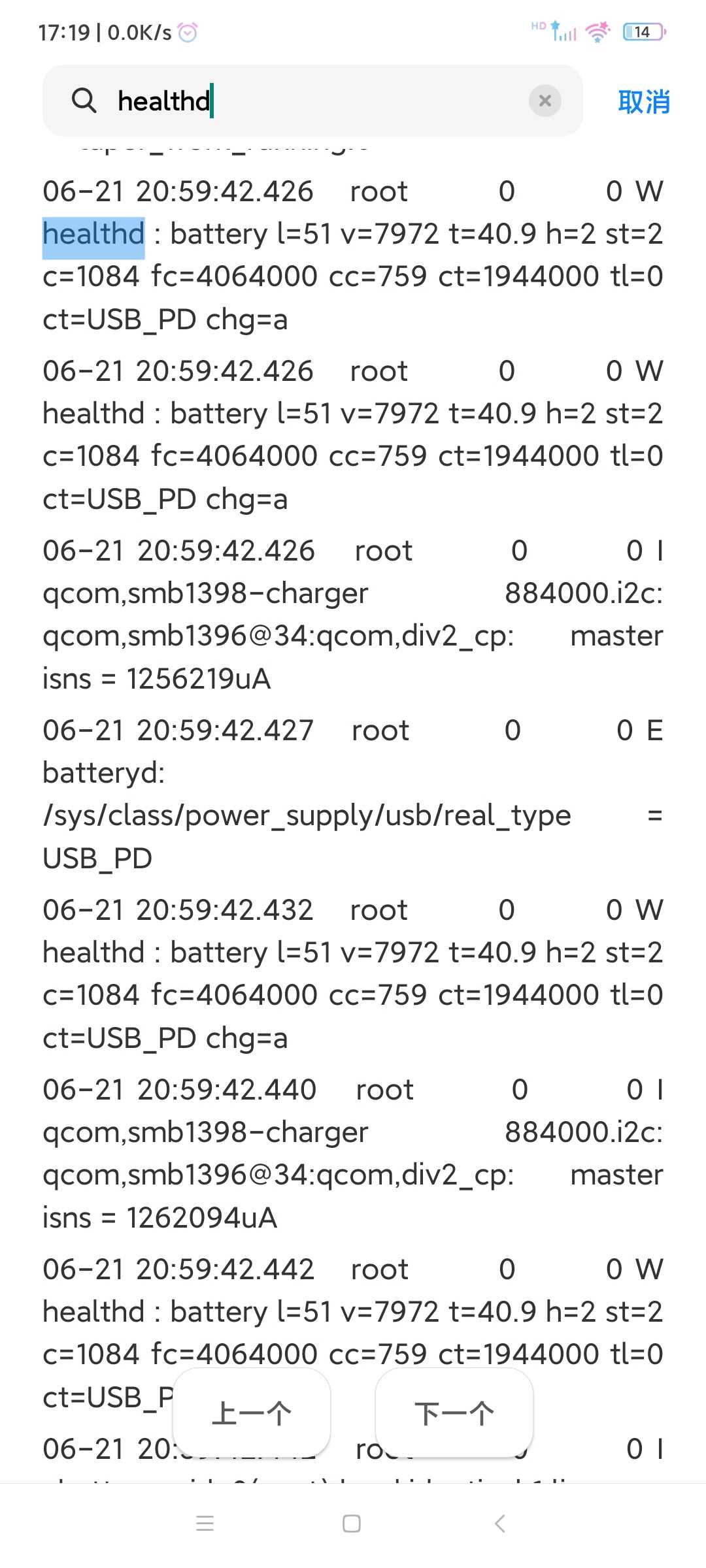Viewport: 706px width, 1568px height.
Task: Open the Android recents menu icon
Action: [x=205, y=1524]
